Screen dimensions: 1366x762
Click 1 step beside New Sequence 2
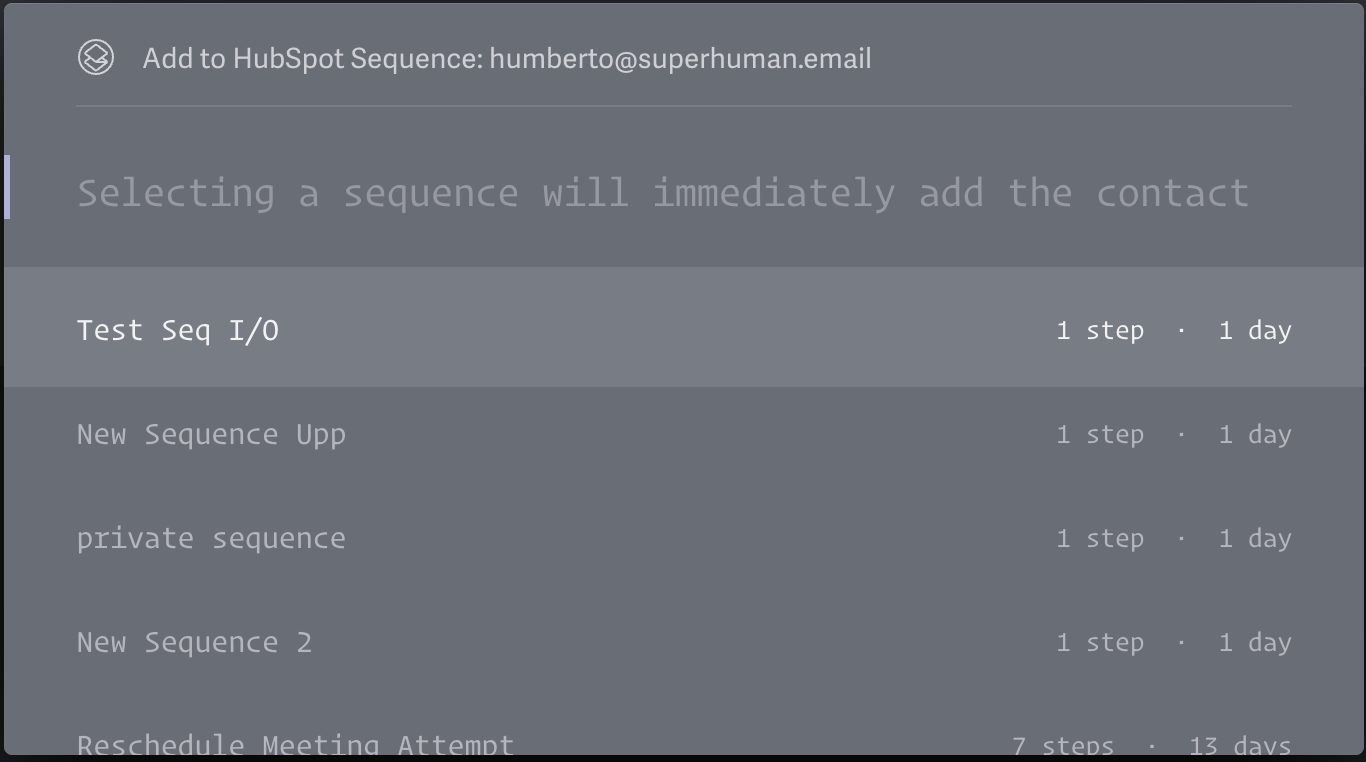pyautogui.click(x=1100, y=642)
